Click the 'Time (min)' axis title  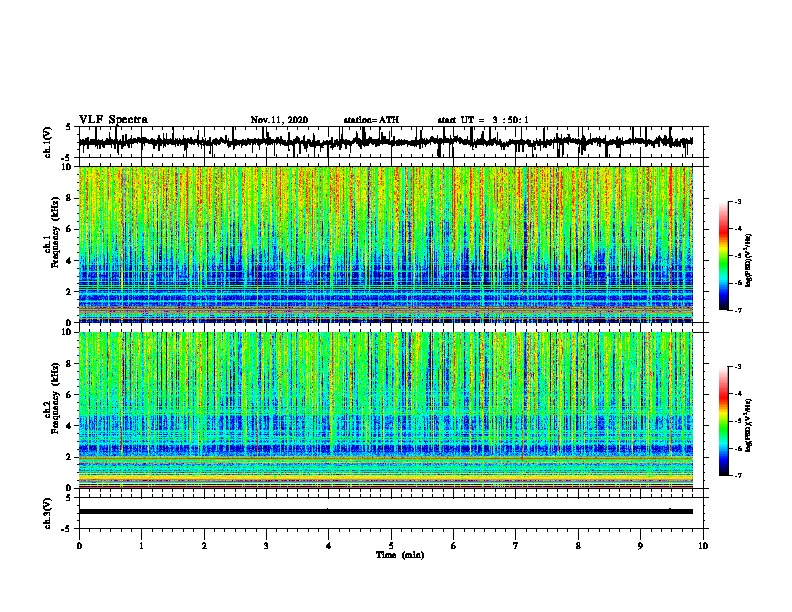pos(400,555)
